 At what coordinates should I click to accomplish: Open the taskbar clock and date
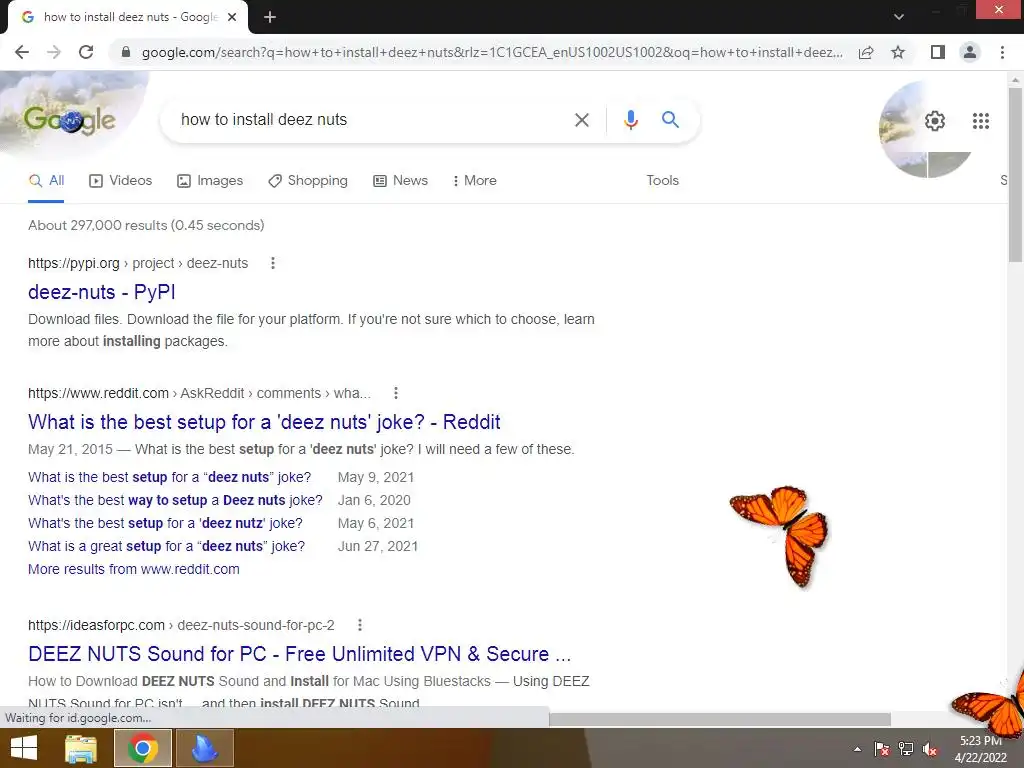click(x=981, y=749)
